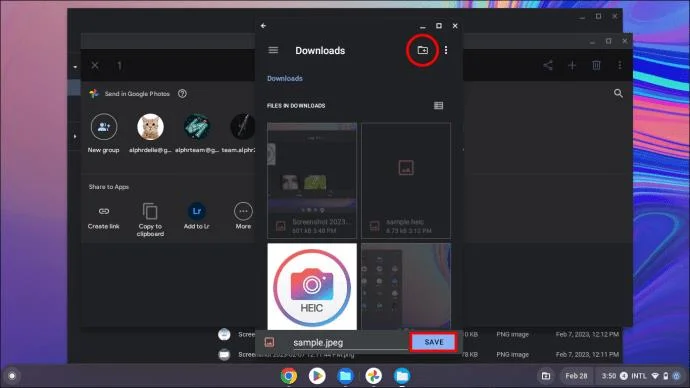This screenshot has height=388, width=690.
Task: Switch to list view in Files in Downloads
Action: [x=438, y=106]
